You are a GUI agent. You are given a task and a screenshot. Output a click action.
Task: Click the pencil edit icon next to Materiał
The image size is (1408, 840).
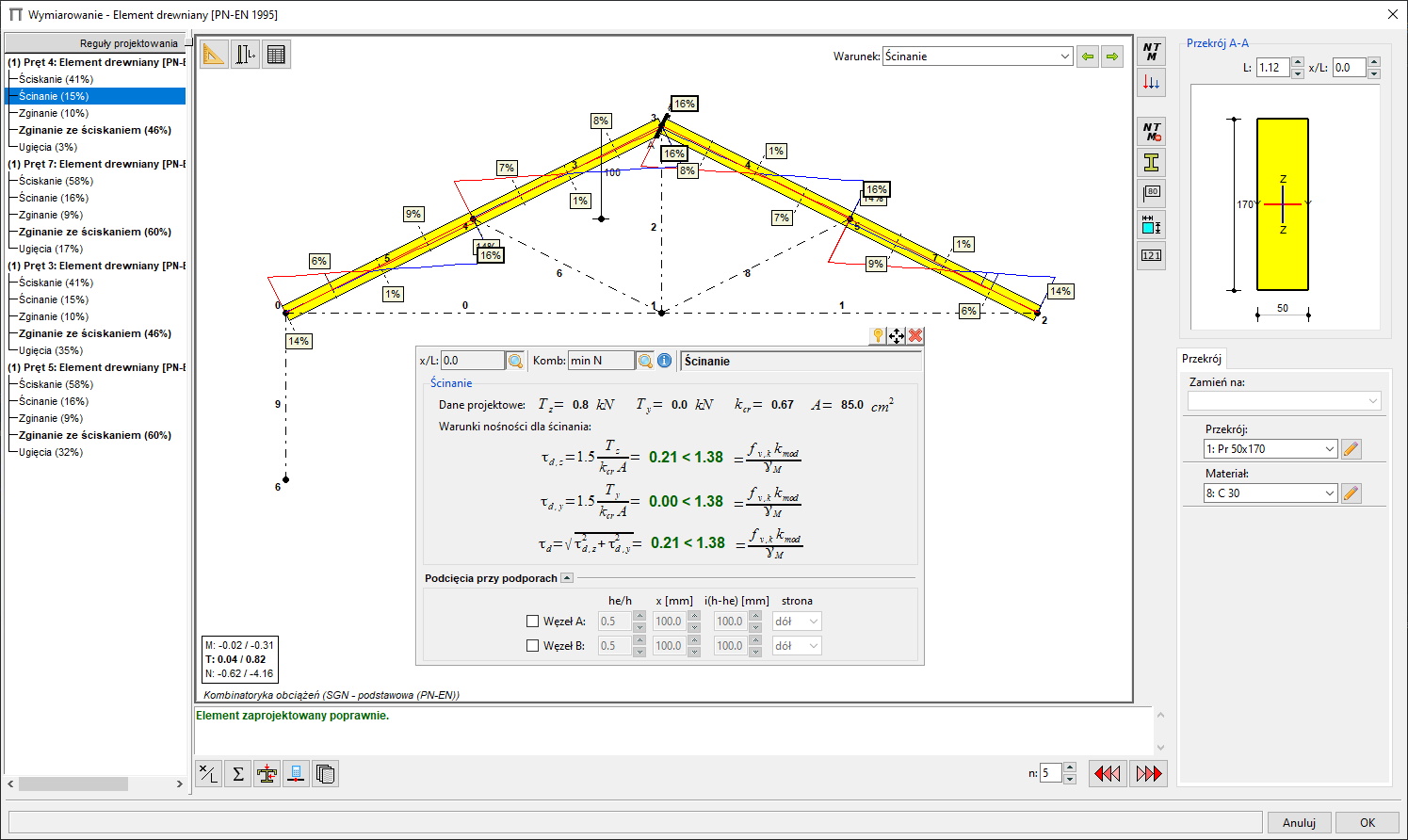(1351, 493)
